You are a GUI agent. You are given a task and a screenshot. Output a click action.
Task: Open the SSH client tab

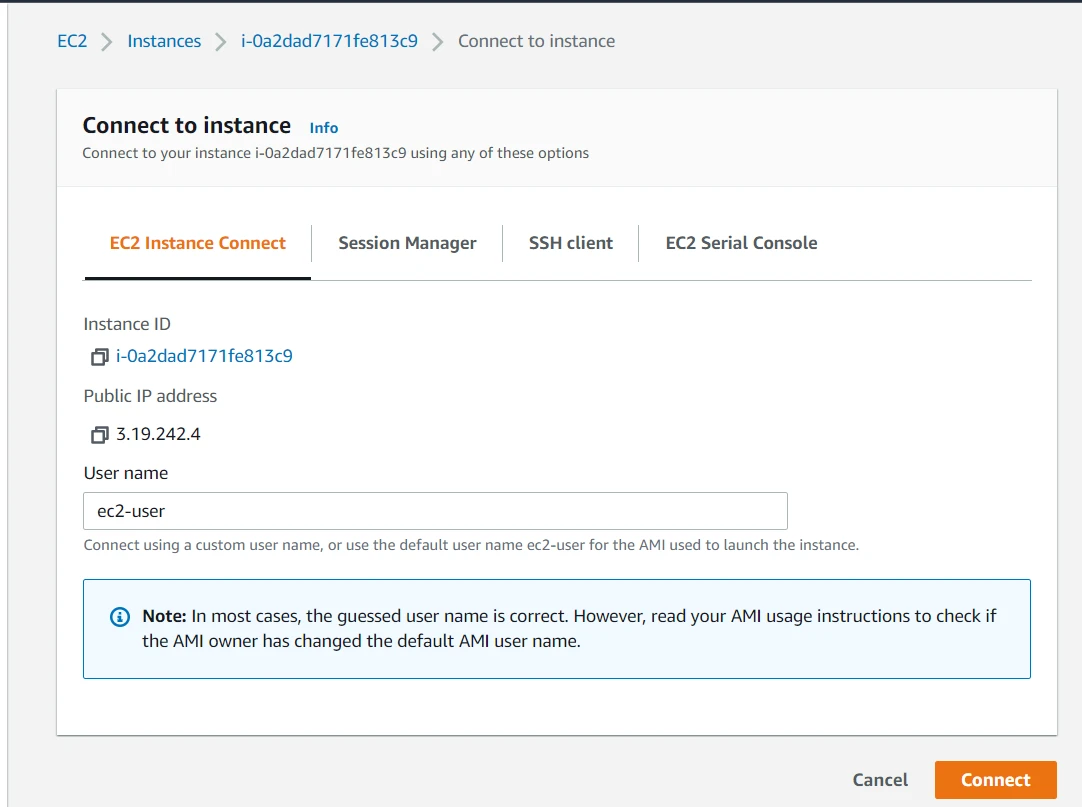coord(569,242)
